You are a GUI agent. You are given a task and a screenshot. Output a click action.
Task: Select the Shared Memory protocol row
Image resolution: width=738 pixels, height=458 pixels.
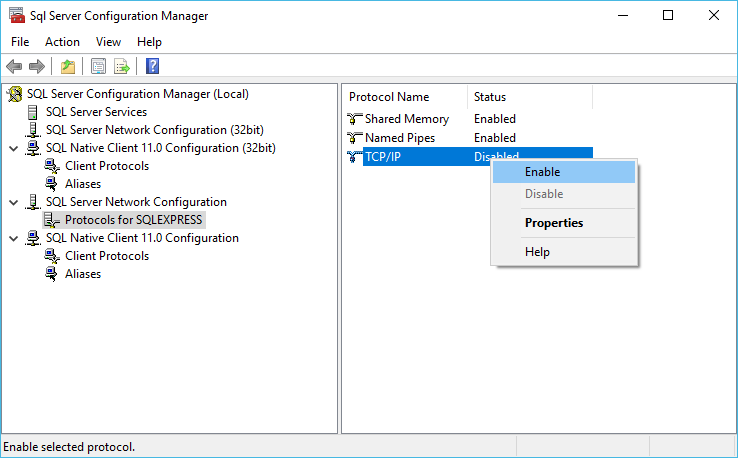pyautogui.click(x=407, y=119)
